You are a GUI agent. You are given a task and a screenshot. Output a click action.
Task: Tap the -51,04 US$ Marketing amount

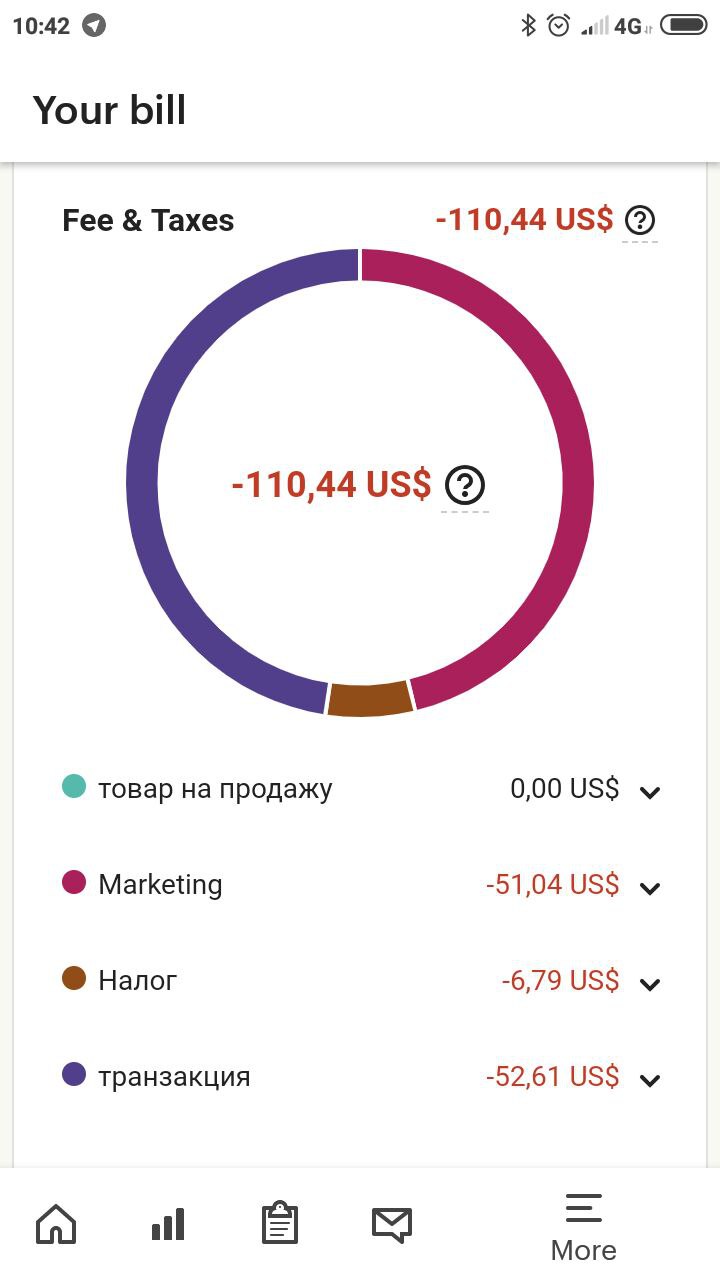point(552,885)
